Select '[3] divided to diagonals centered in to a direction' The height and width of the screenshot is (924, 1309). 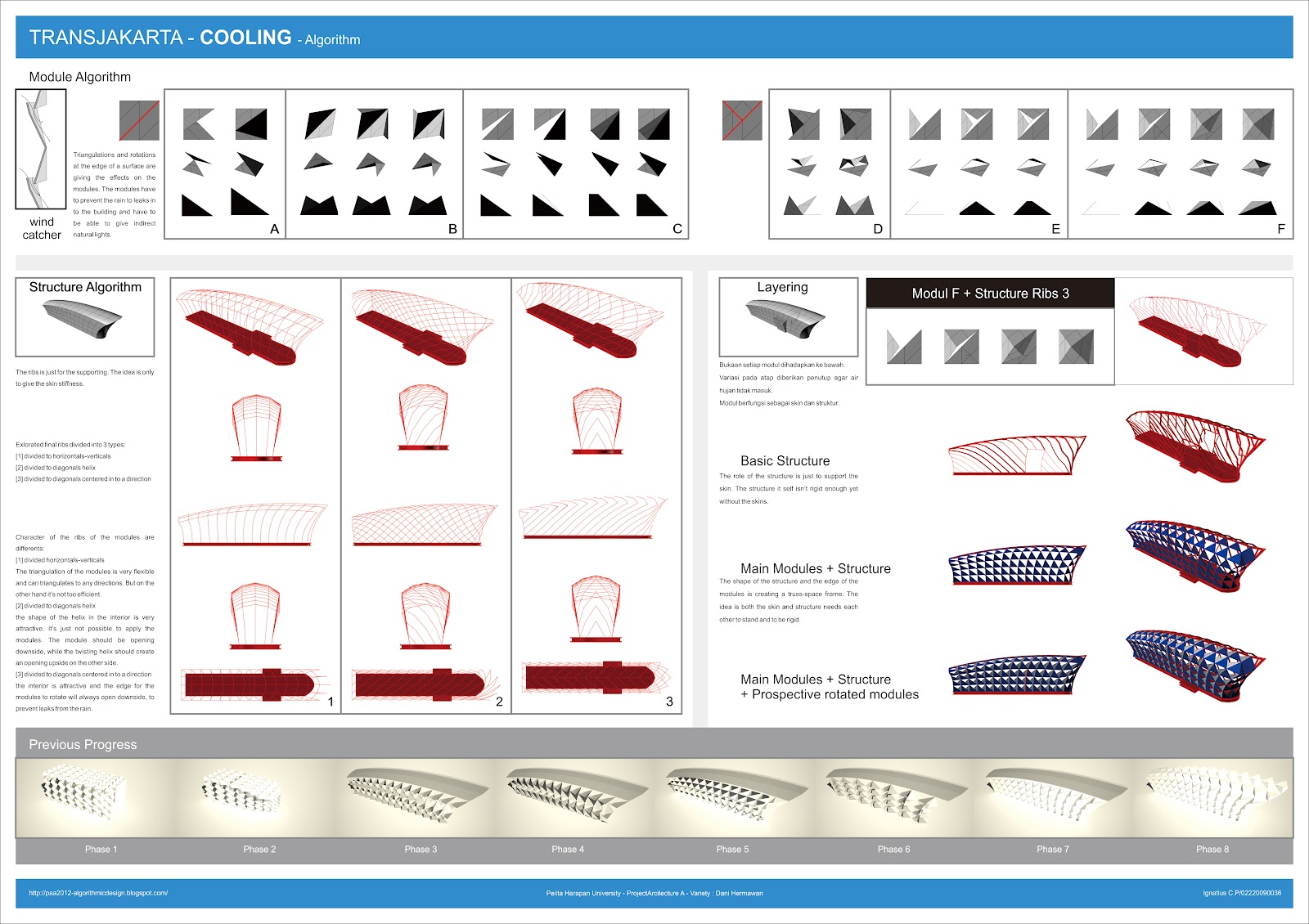tap(83, 479)
